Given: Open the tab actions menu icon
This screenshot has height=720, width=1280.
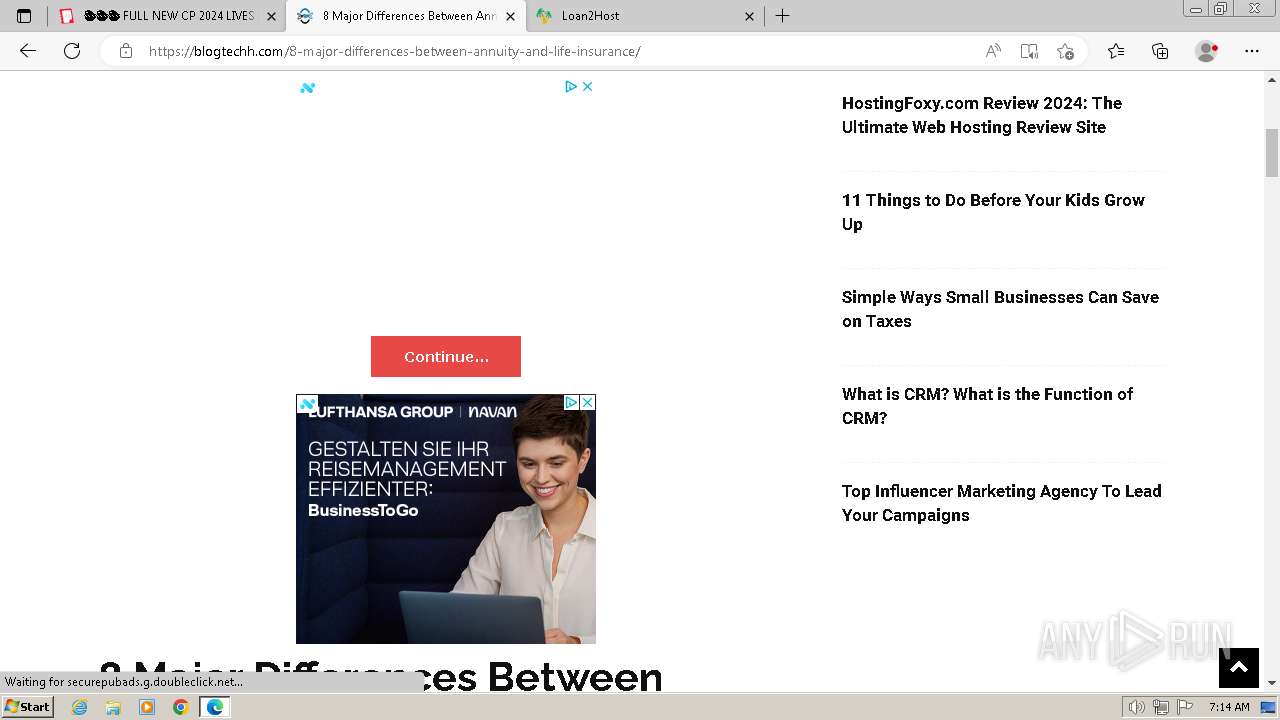Looking at the screenshot, I should coord(24,16).
